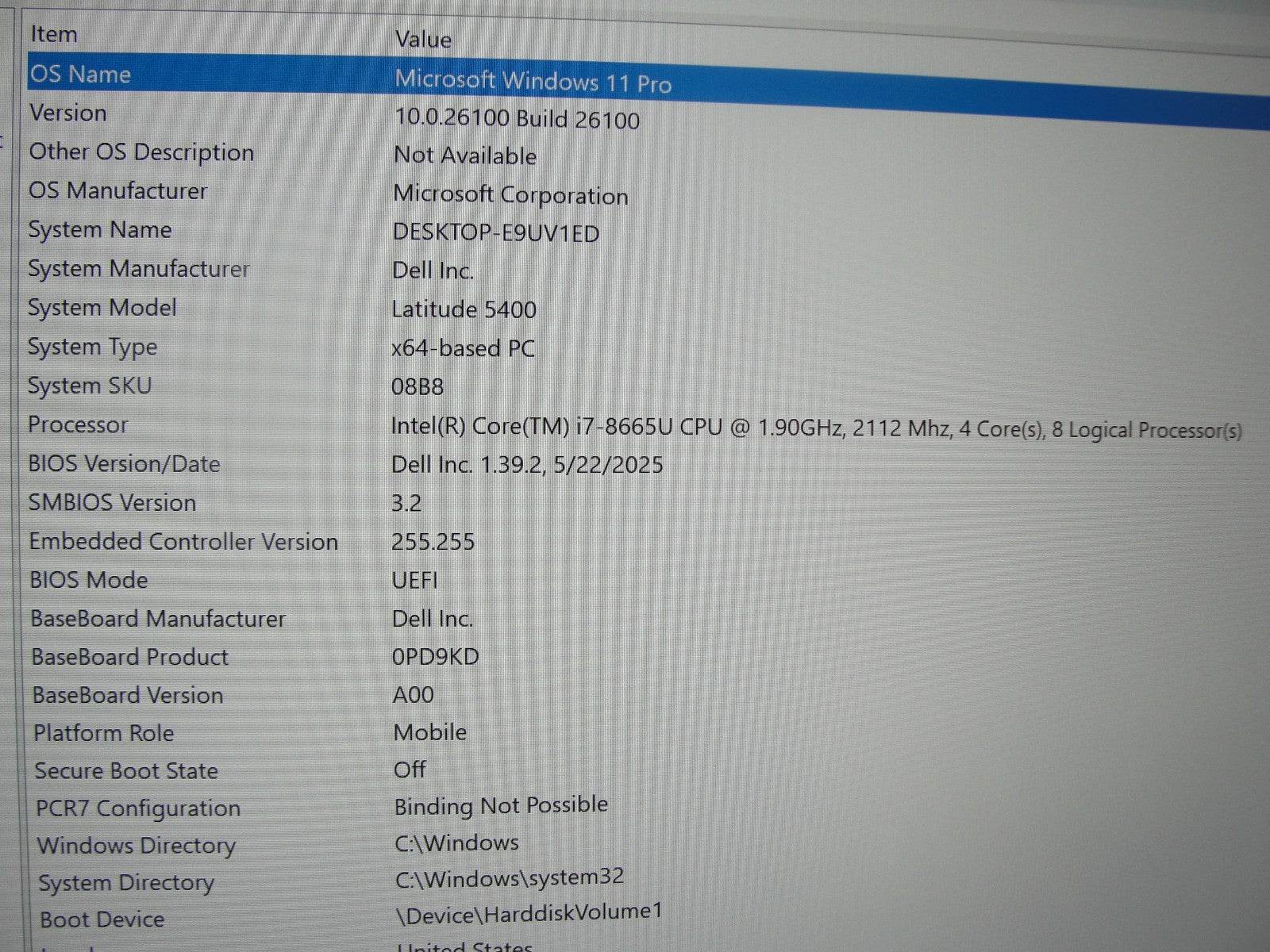Click the Item column header
This screenshot has height=952, width=1270.
point(52,34)
